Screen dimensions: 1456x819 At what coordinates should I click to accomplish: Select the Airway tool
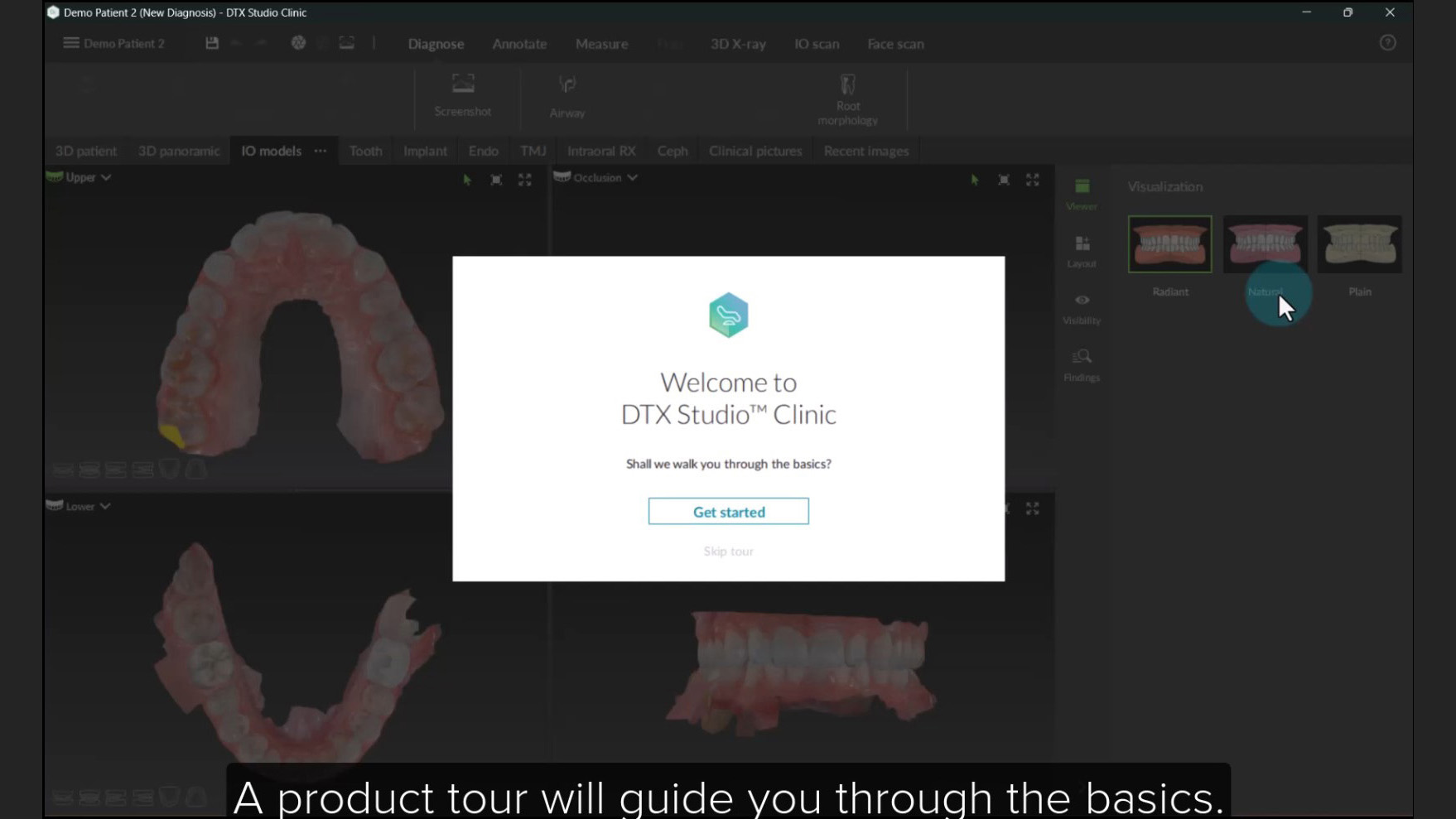pos(567,97)
